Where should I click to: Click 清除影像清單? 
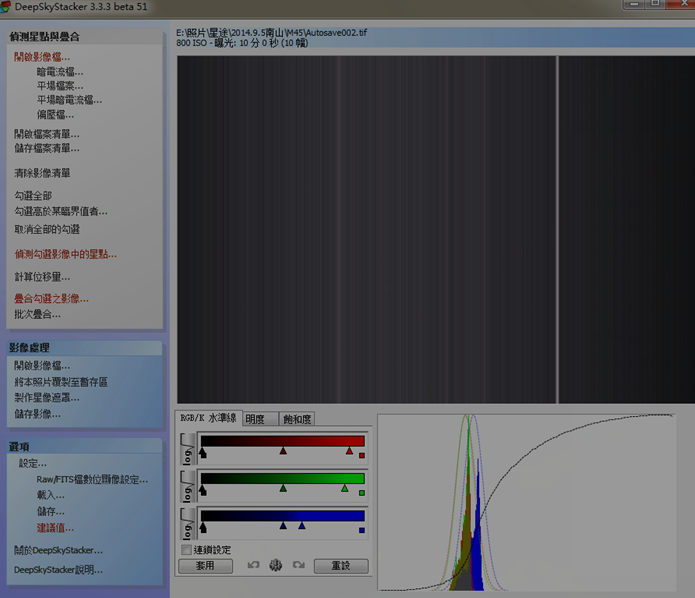coord(42,173)
